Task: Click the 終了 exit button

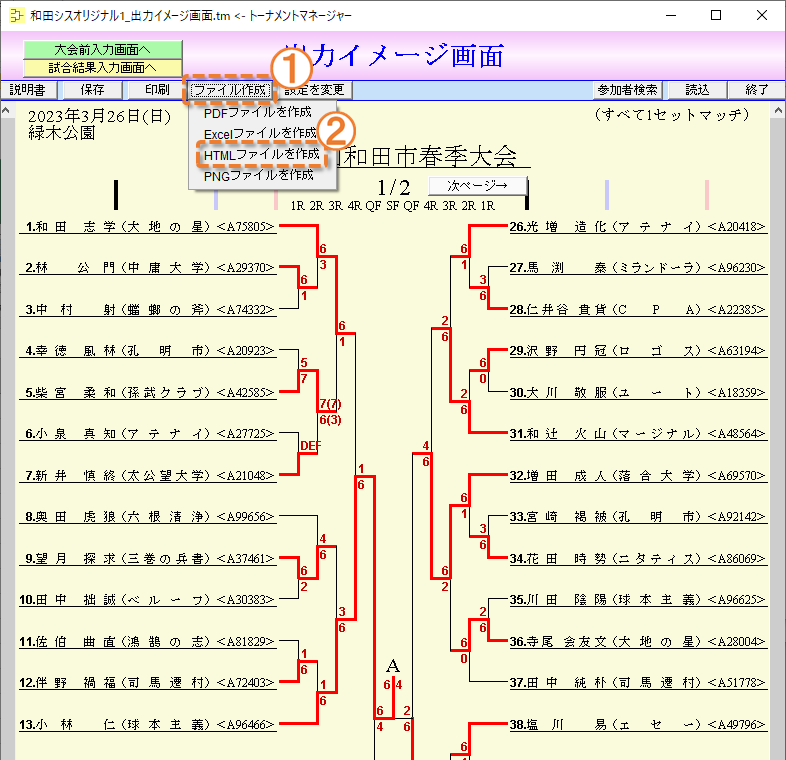Action: click(x=756, y=90)
